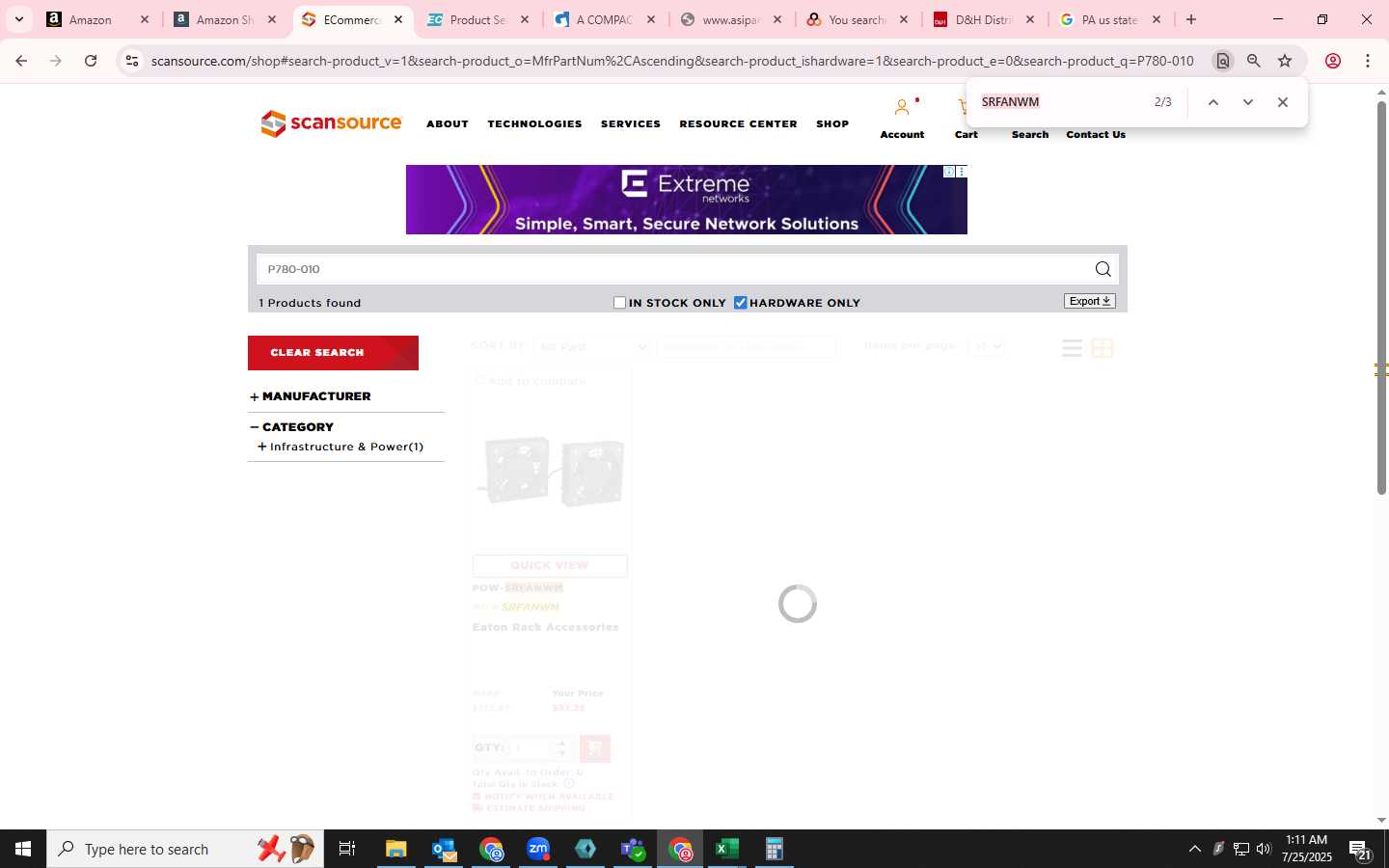Viewport: 1389px width, 868px height.
Task: Open the items per page dropdown
Action: point(987,346)
